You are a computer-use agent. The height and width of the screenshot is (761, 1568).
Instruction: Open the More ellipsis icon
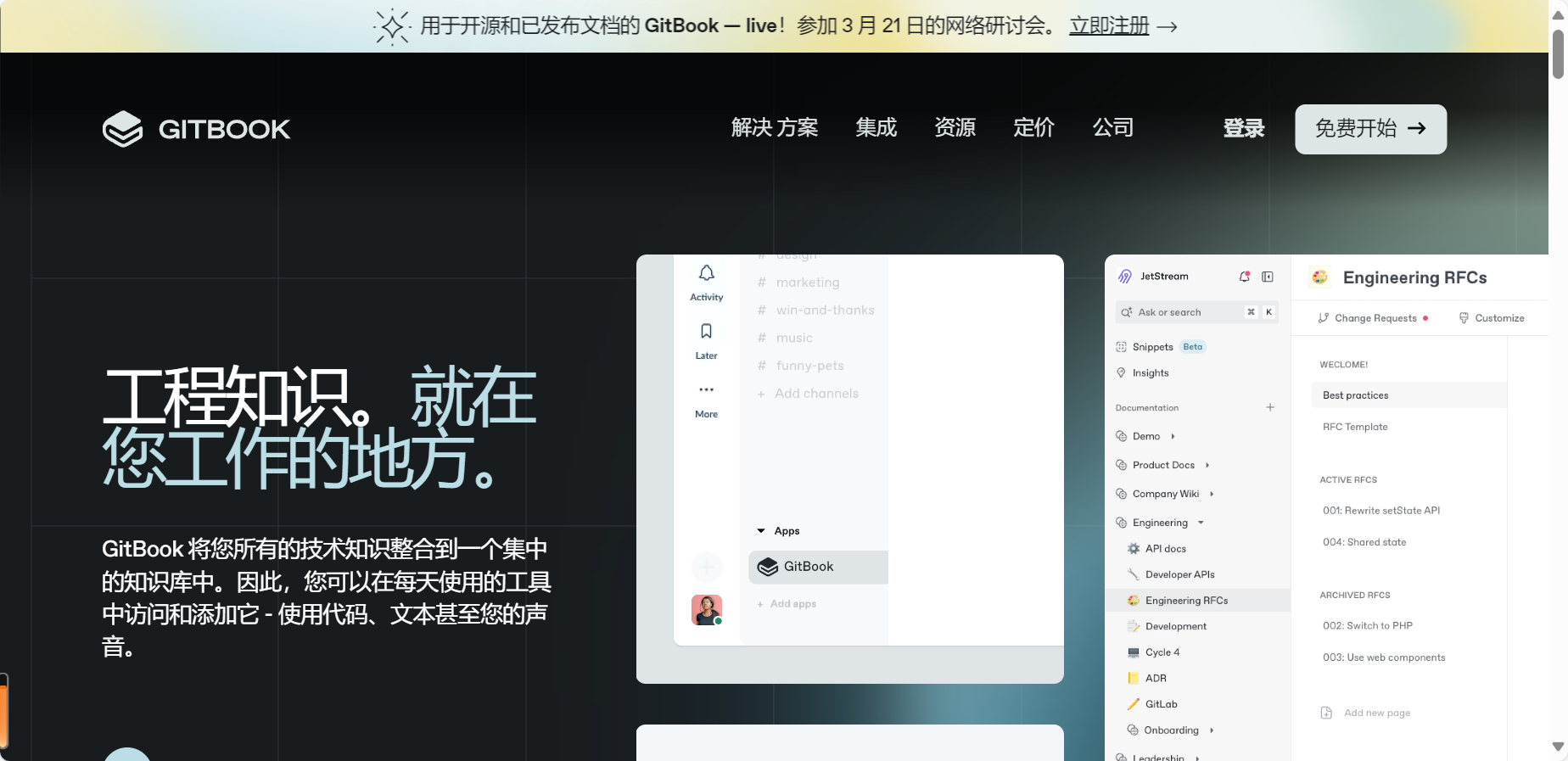pyautogui.click(x=707, y=389)
